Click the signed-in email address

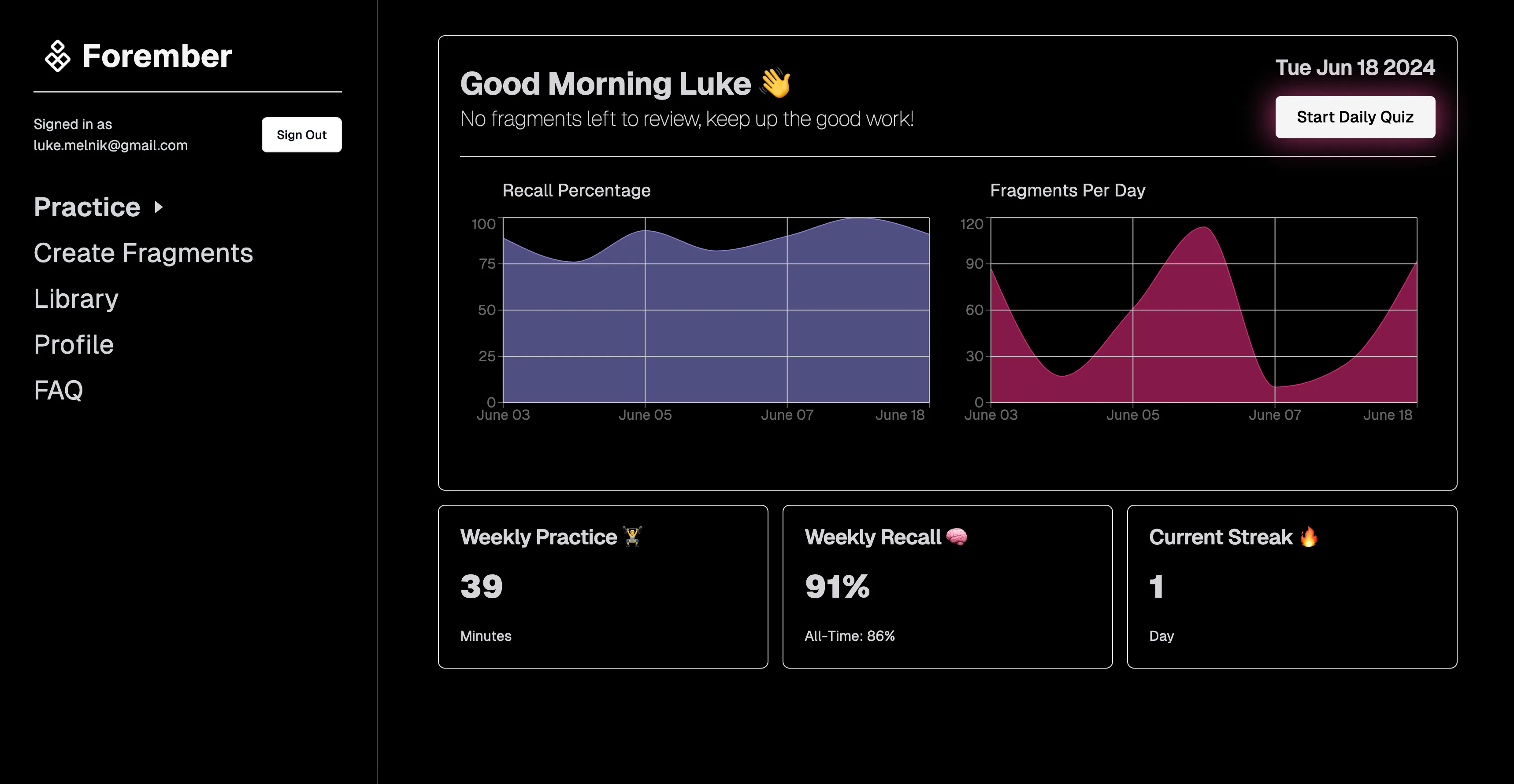[x=111, y=145]
